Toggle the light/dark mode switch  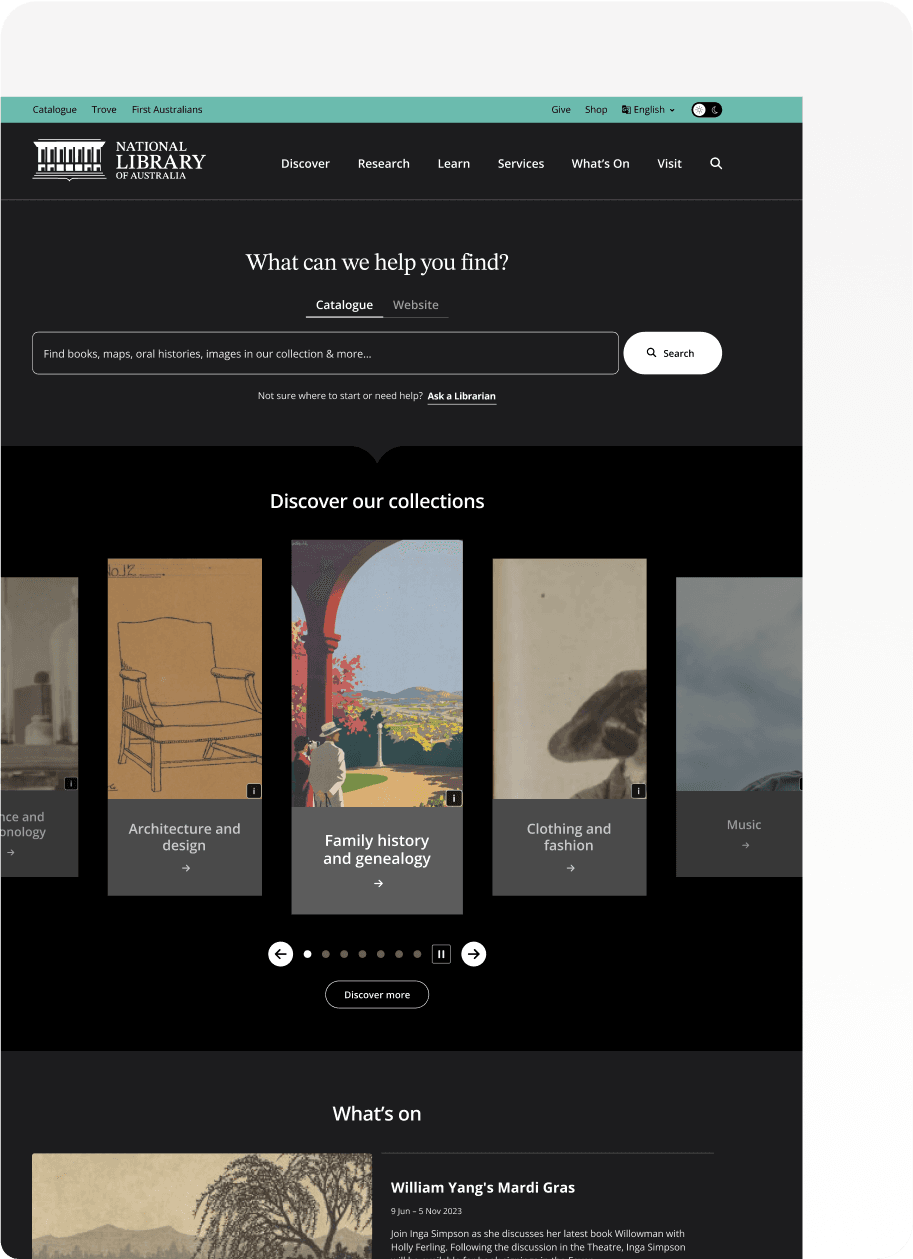pos(707,110)
